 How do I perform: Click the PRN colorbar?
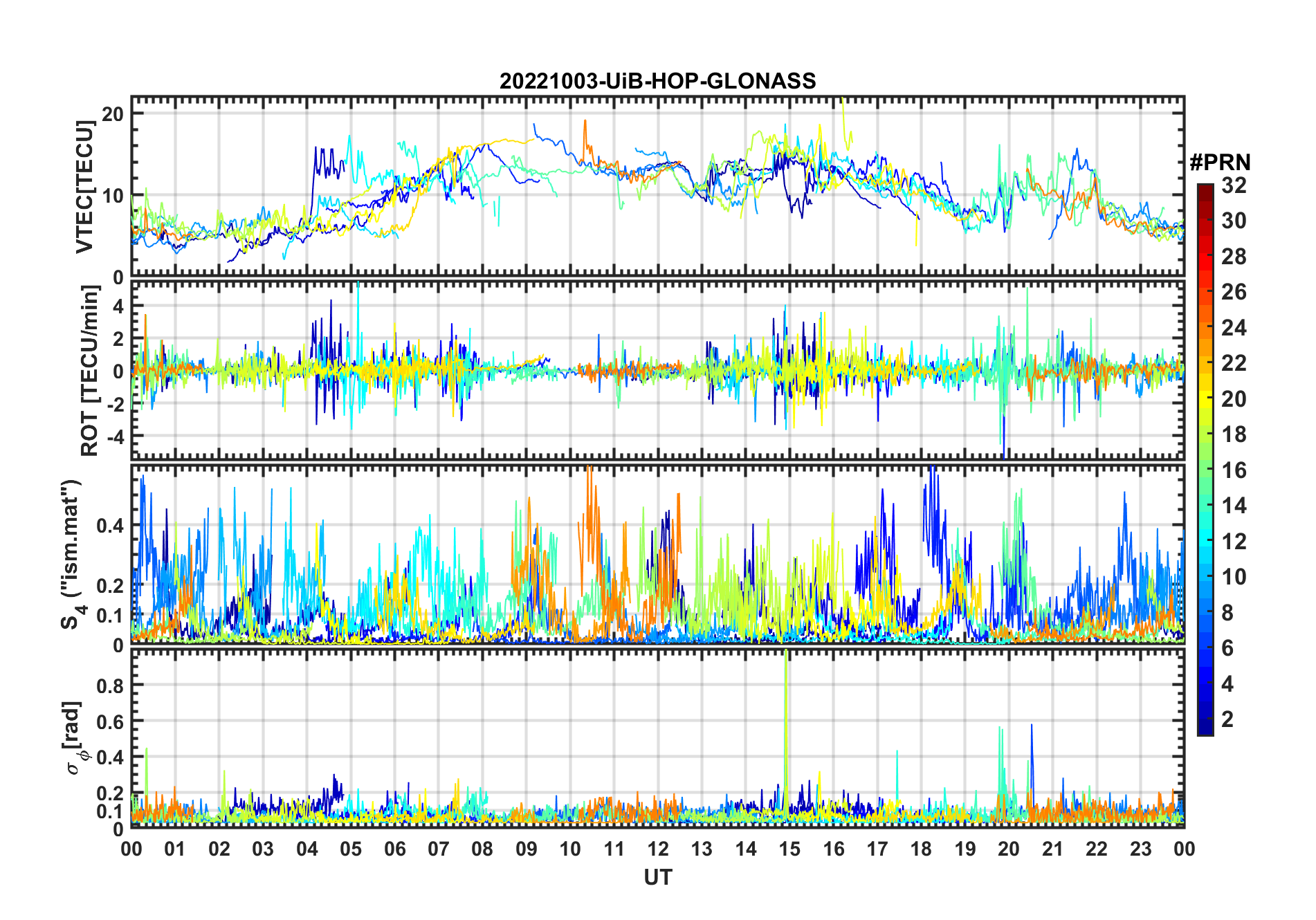(1205, 459)
